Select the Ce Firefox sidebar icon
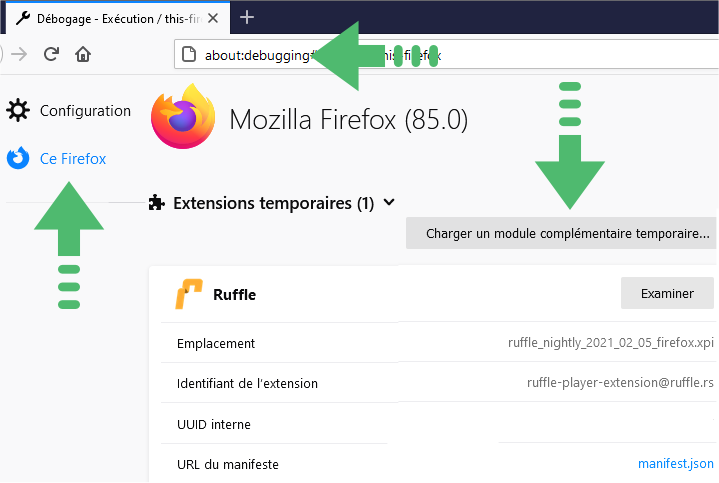This screenshot has width=719, height=483. pos(18,158)
